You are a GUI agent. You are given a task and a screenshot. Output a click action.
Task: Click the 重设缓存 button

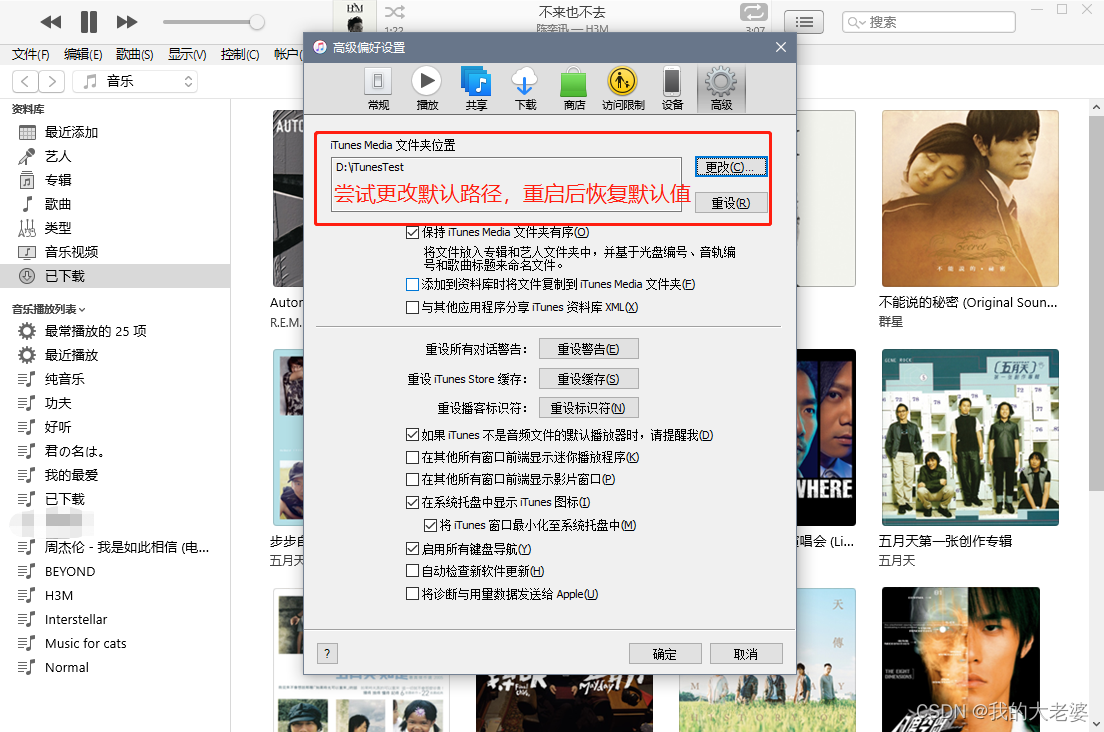click(x=589, y=379)
